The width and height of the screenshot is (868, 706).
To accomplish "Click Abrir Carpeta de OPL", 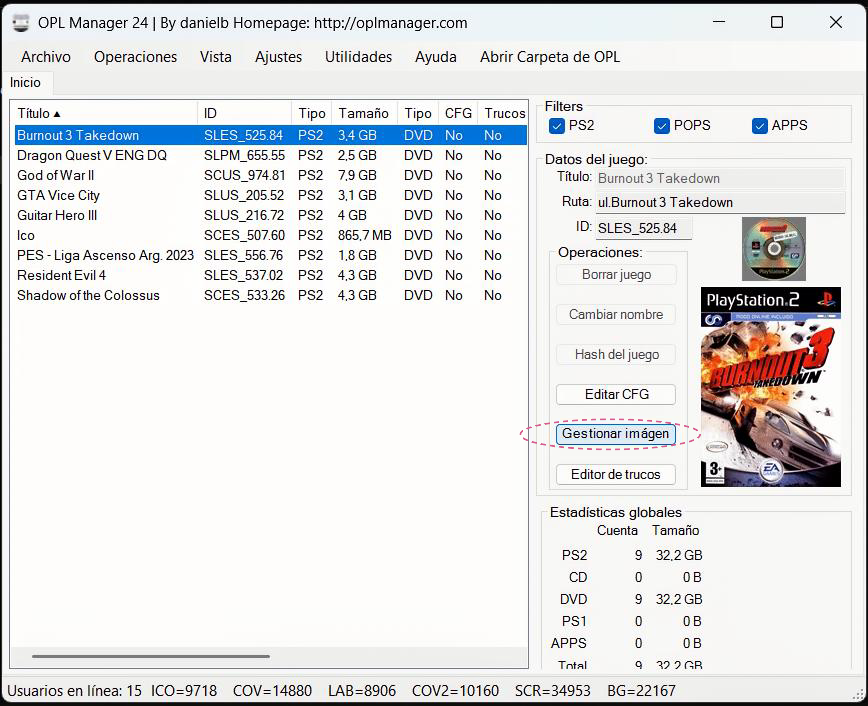I will (x=550, y=57).
